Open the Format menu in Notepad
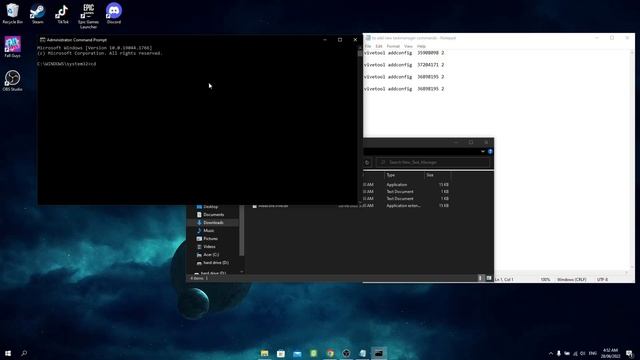Screen dimensions: 640x360 click(393, 46)
